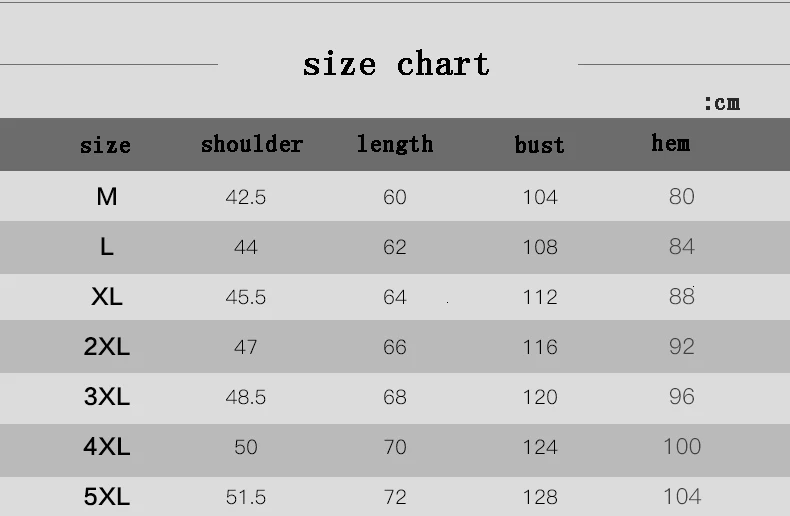Select the 4XL size label

[107, 446]
